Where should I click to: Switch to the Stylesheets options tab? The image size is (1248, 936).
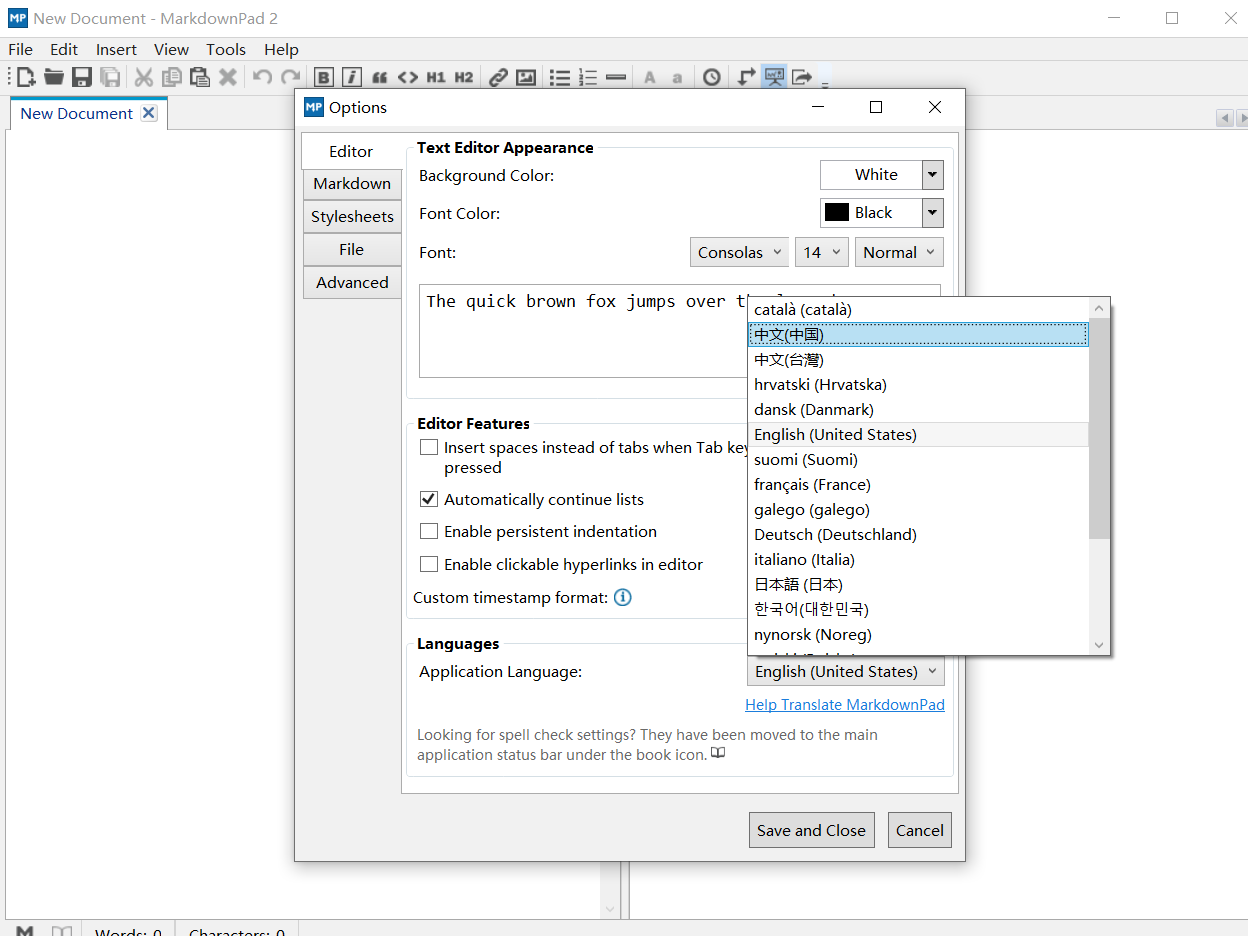coord(352,217)
